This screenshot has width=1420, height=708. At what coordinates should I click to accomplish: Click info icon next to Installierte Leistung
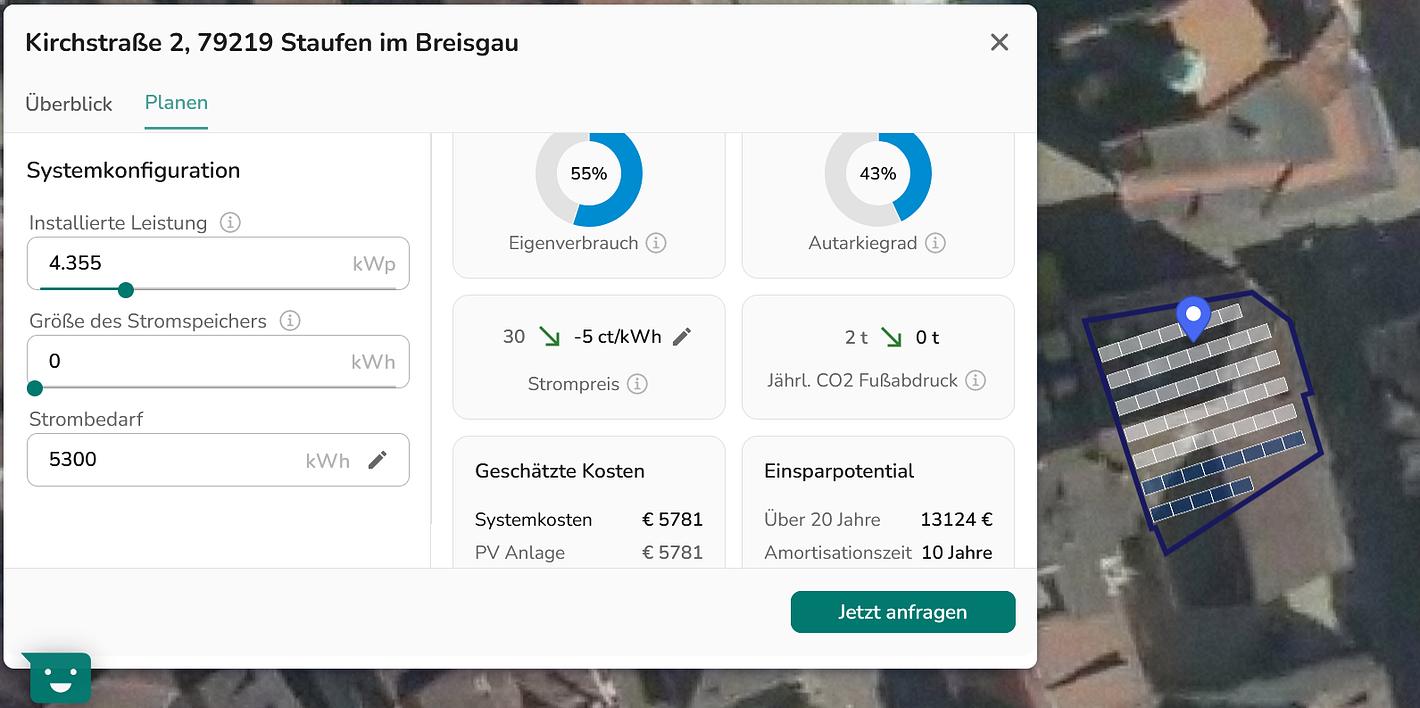(x=230, y=223)
